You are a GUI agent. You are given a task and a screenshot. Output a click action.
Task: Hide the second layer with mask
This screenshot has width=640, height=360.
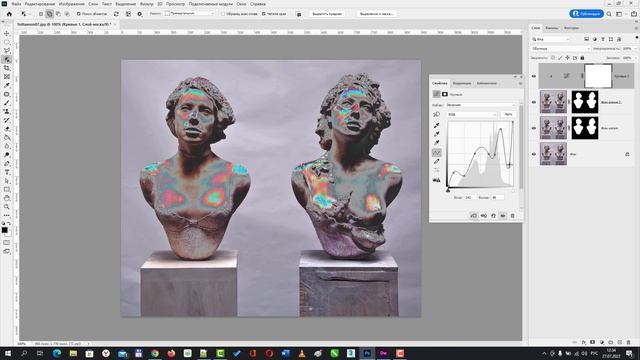point(534,102)
